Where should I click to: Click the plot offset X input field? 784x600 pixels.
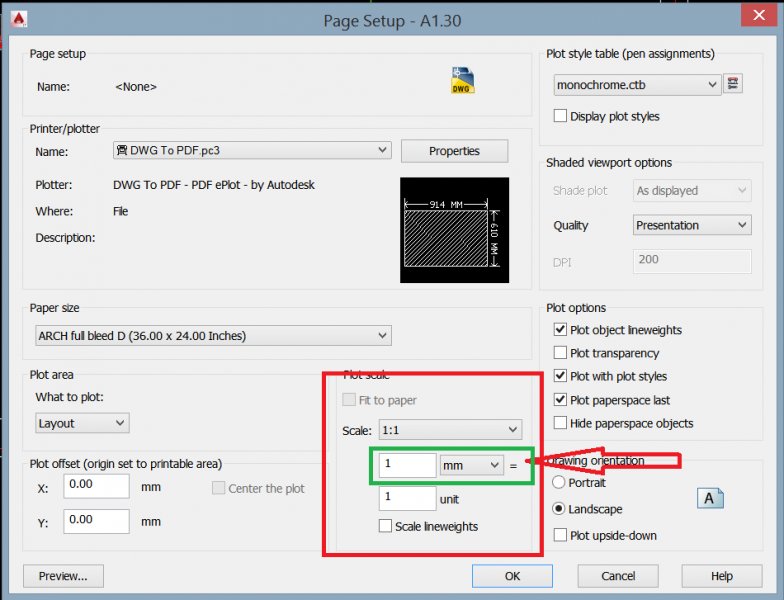pos(96,486)
